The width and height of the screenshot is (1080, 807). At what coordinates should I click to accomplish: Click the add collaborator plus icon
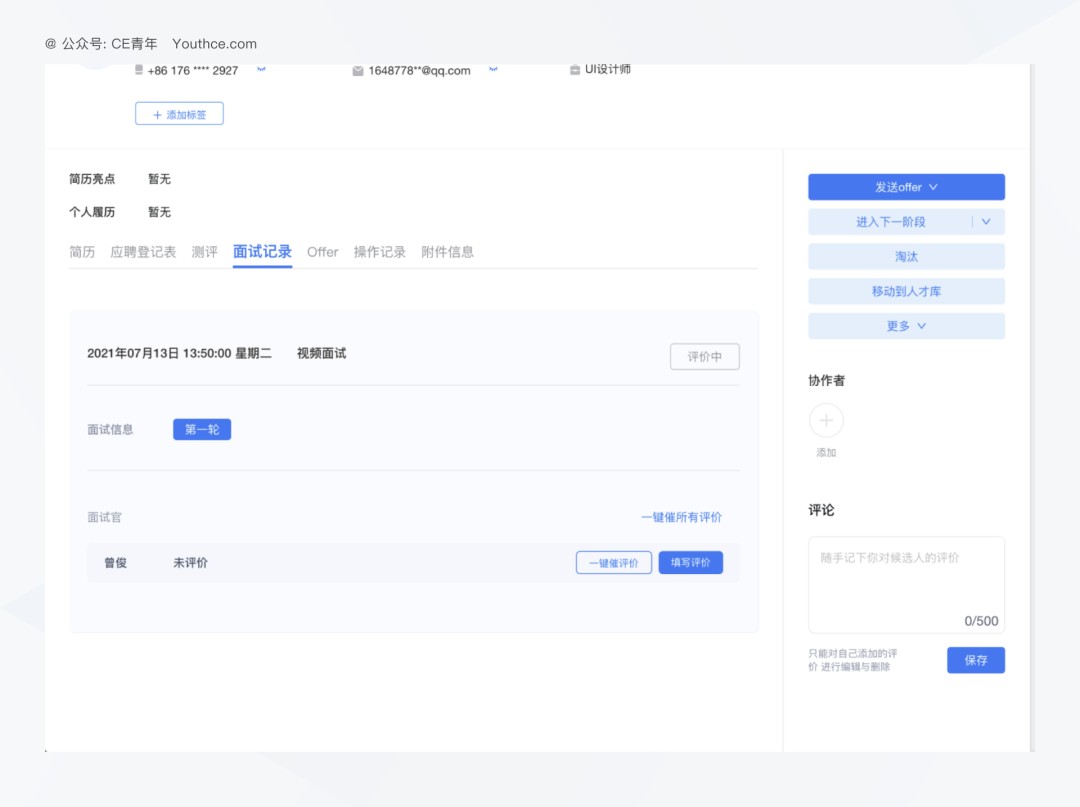click(826, 421)
